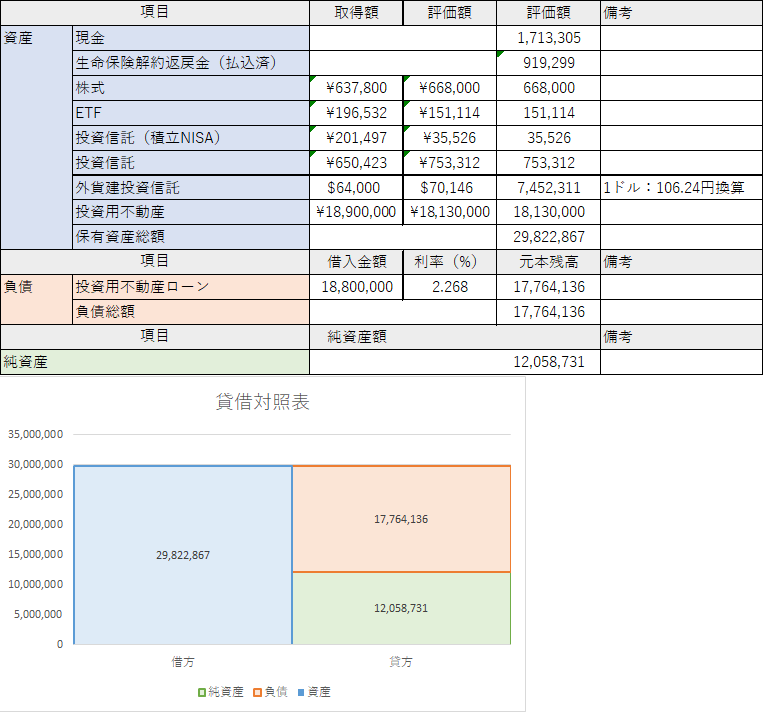Click the value 919,299

549,63
